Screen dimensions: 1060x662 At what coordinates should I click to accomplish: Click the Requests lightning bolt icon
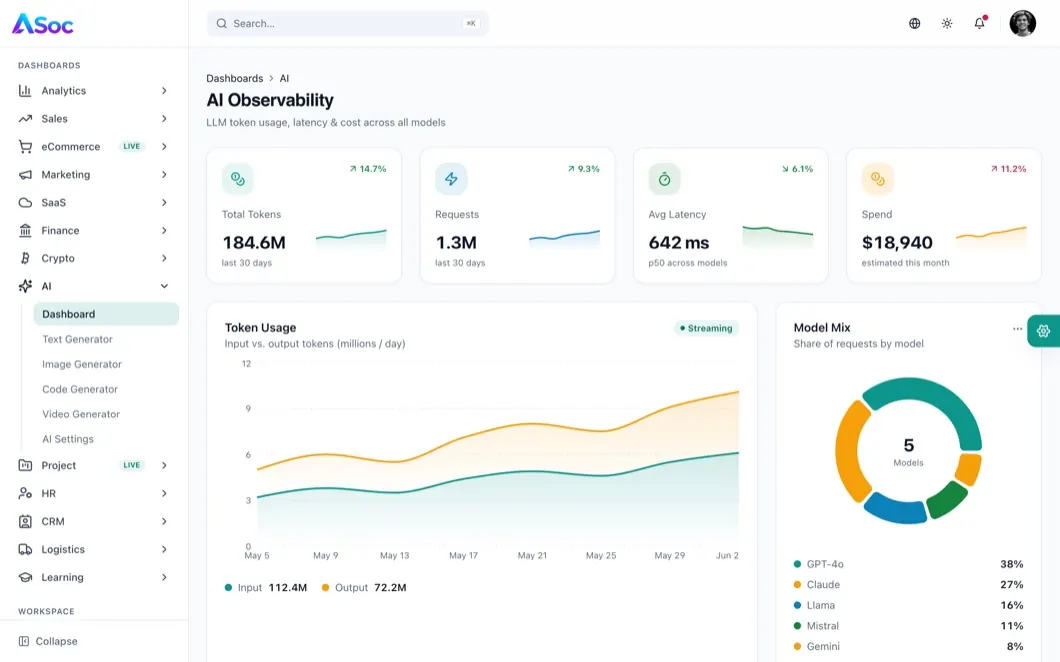[451, 179]
